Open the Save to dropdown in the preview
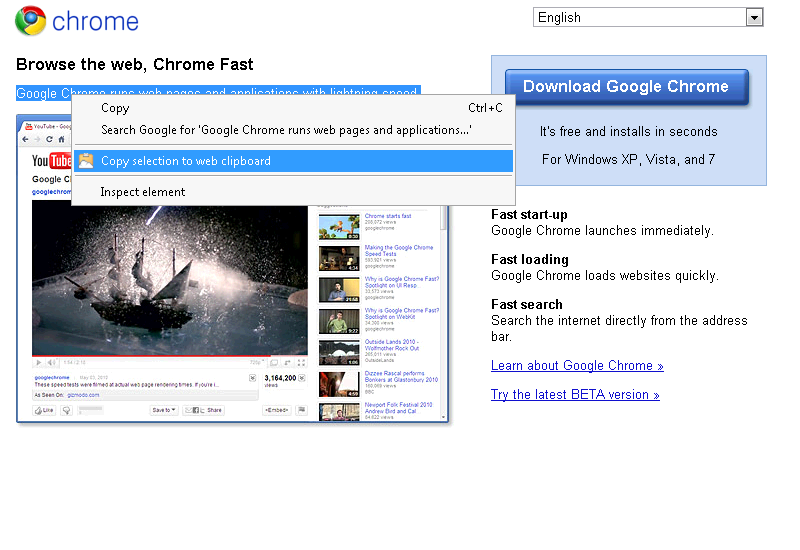 (164, 410)
